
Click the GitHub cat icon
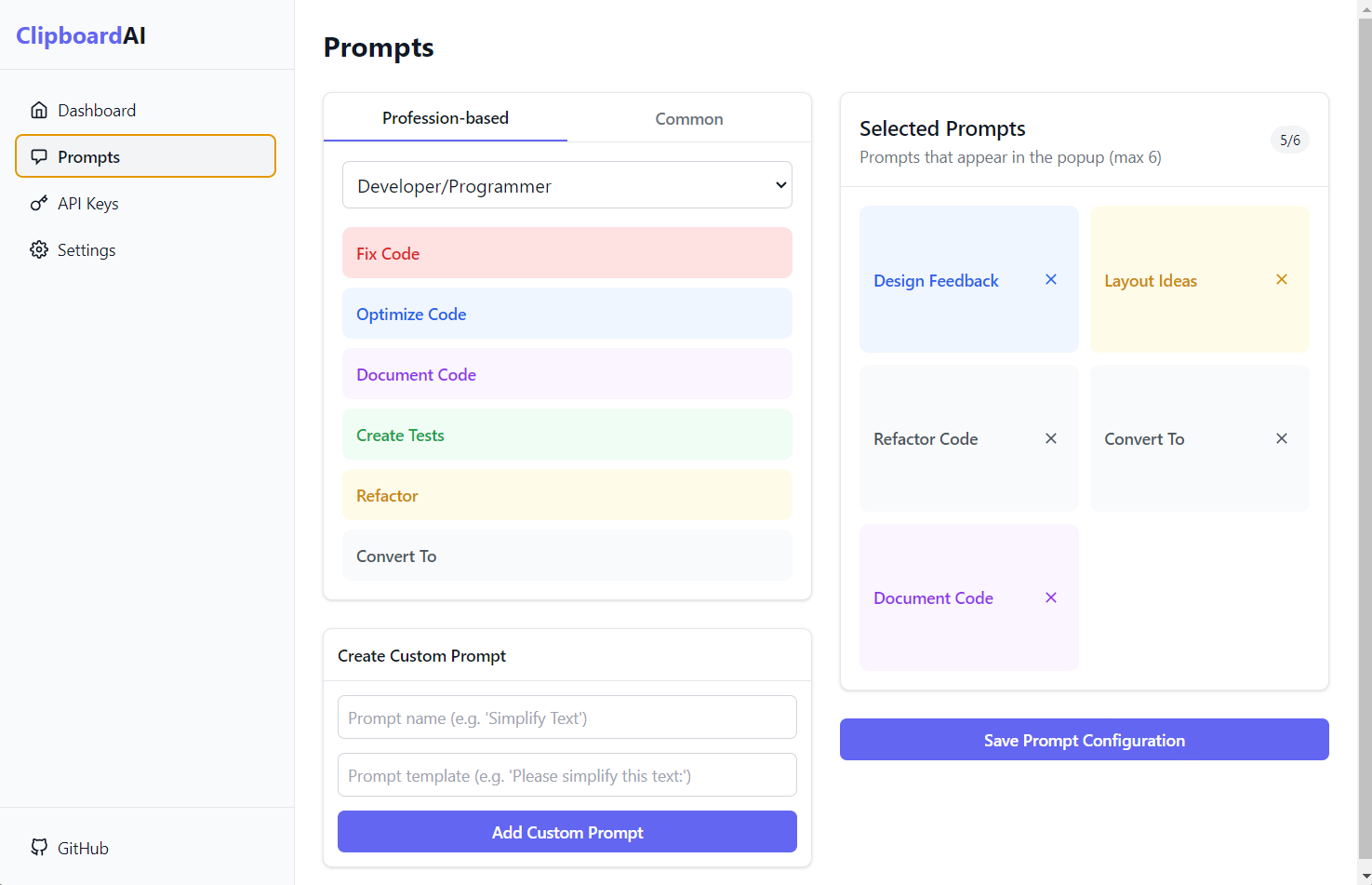click(x=39, y=848)
